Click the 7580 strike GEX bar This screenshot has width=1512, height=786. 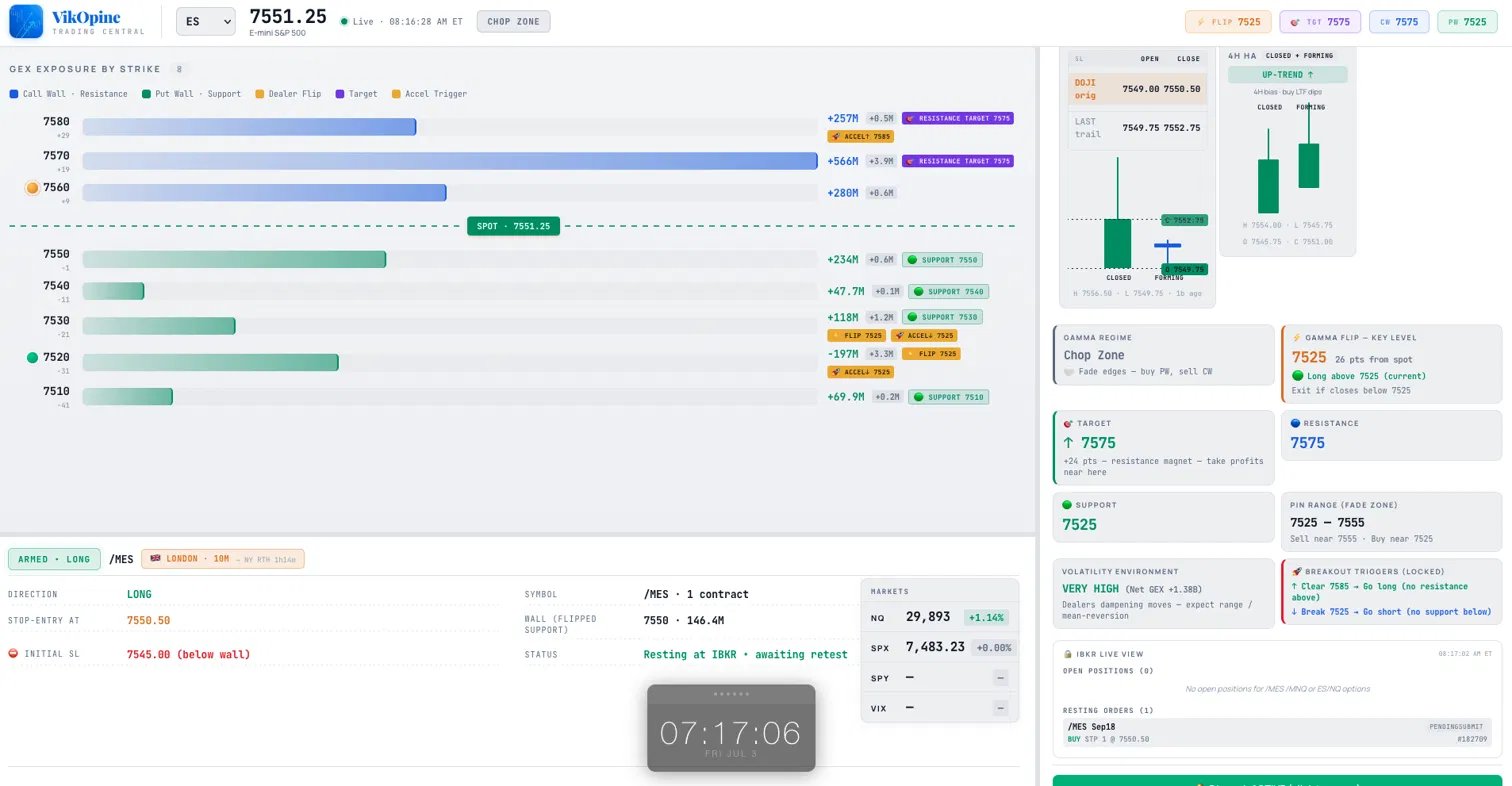point(249,127)
